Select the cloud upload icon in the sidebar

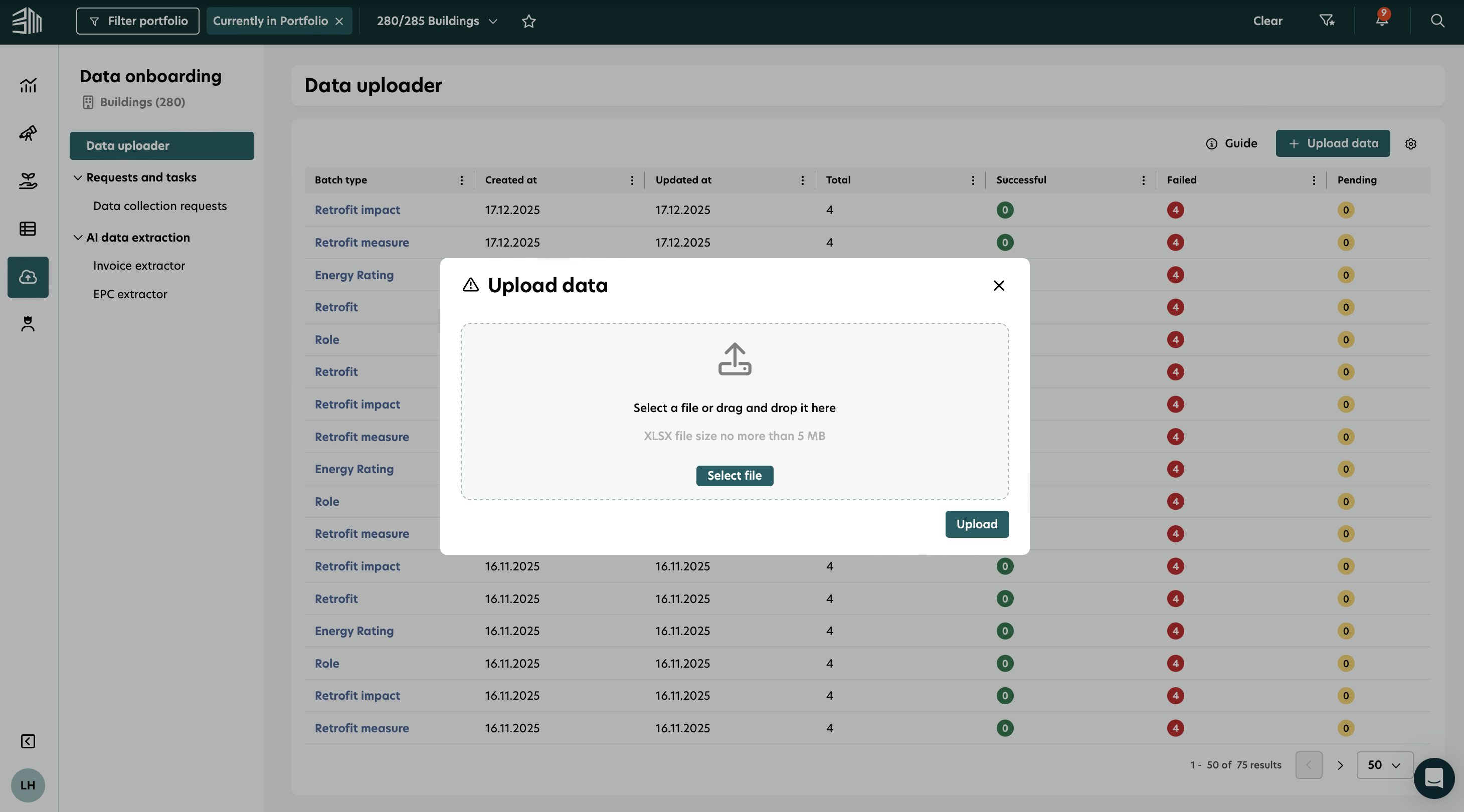click(27, 277)
